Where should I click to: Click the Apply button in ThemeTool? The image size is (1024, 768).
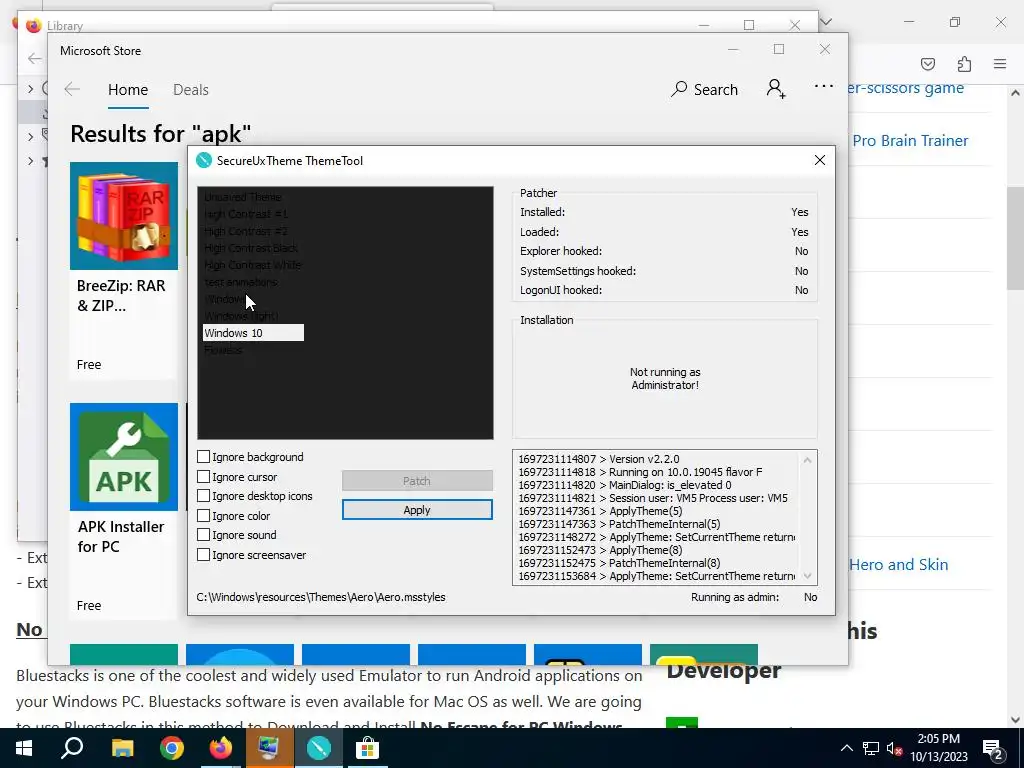click(x=417, y=510)
